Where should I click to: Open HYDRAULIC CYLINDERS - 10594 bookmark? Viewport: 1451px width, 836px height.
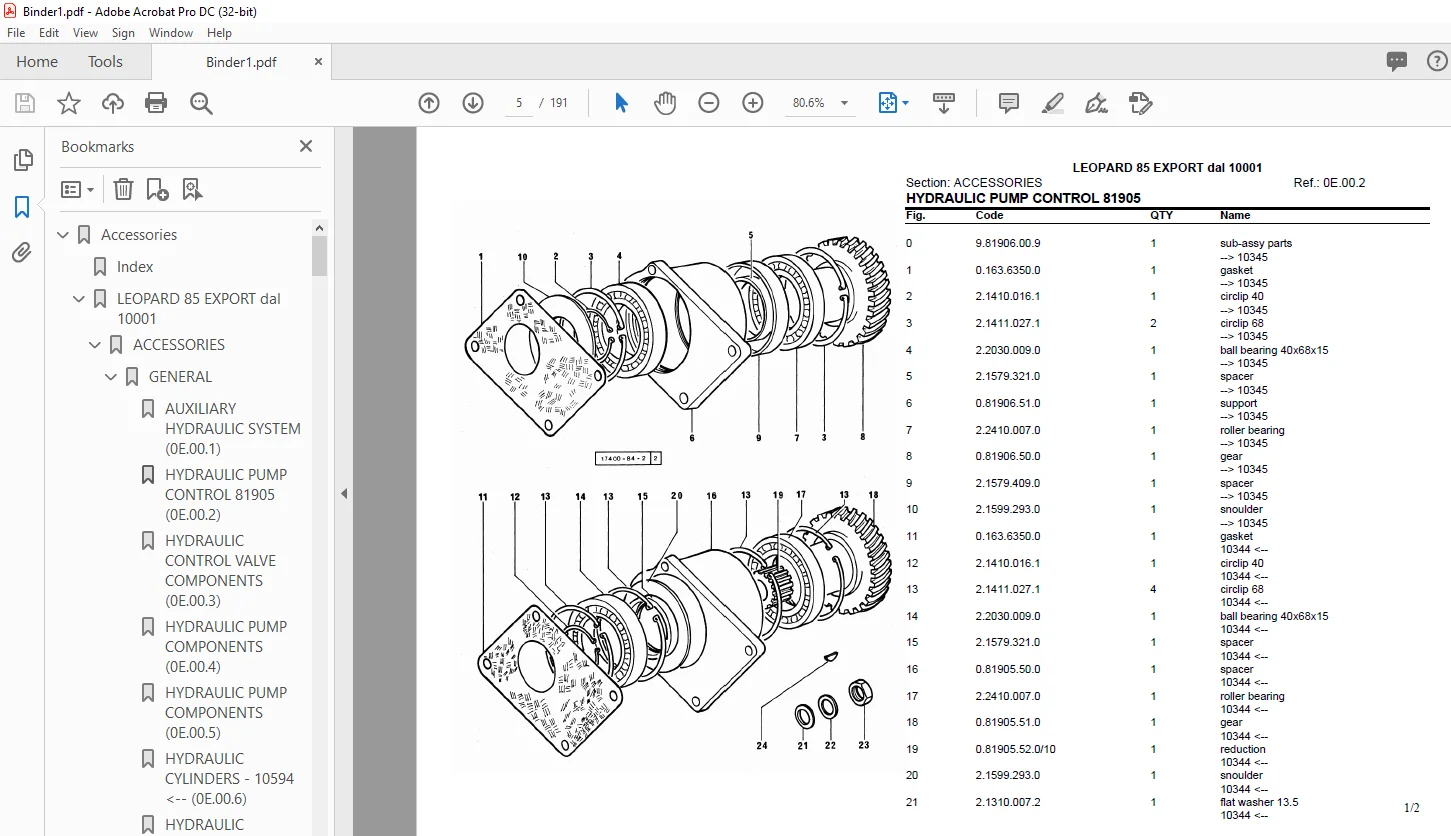(x=230, y=779)
